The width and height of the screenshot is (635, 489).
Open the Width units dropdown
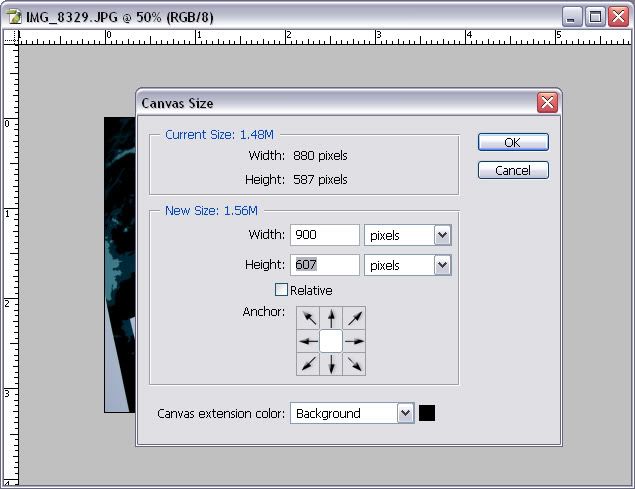point(408,235)
